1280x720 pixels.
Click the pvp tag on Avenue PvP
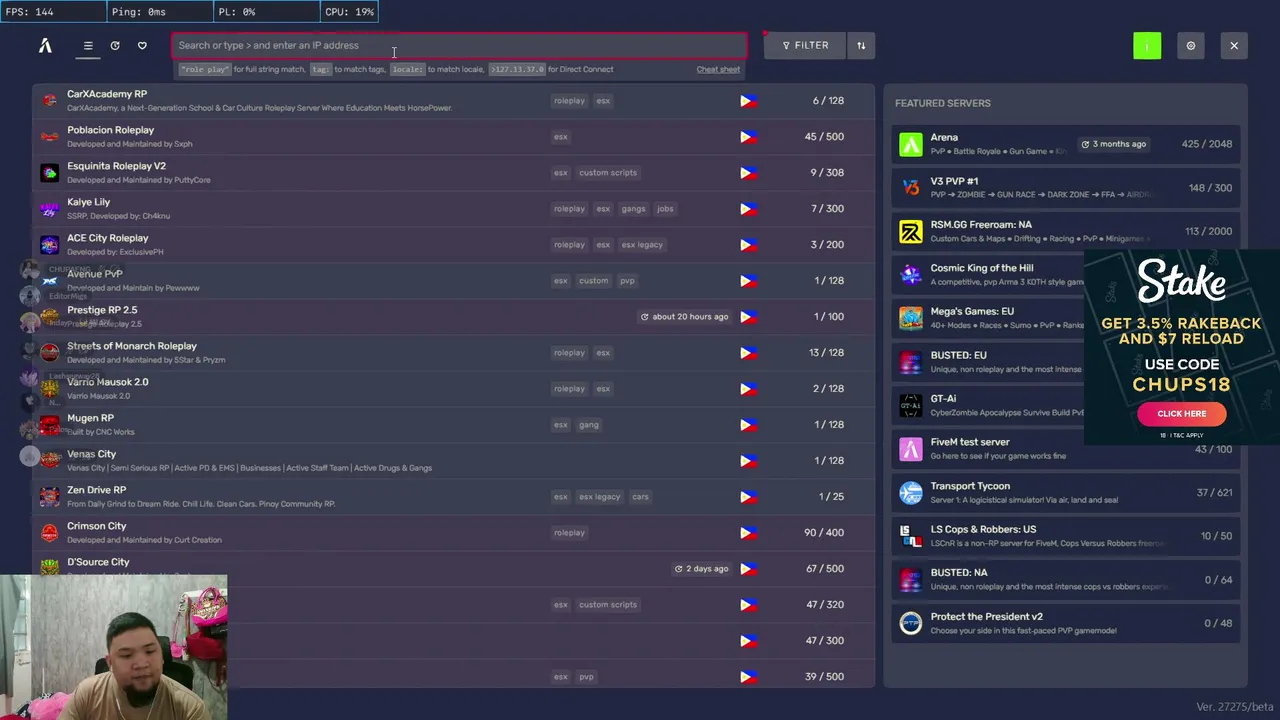click(x=627, y=280)
